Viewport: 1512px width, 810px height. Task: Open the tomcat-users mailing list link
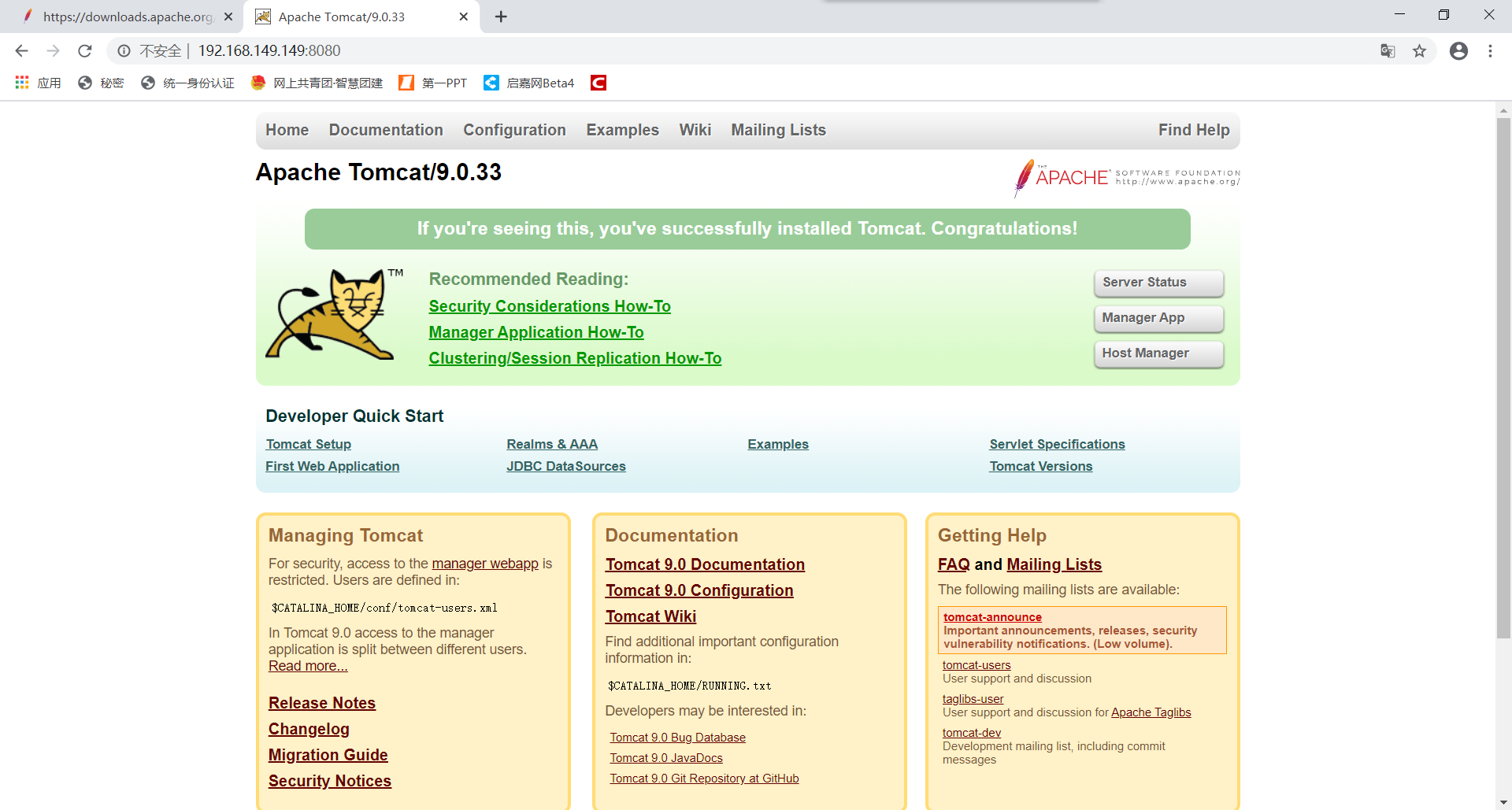coord(976,665)
